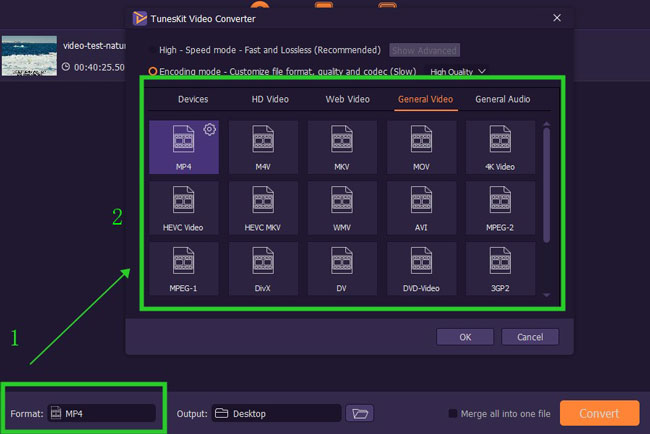Viewport: 650px width, 434px height.
Task: Switch to the General Audio tab
Action: (503, 99)
